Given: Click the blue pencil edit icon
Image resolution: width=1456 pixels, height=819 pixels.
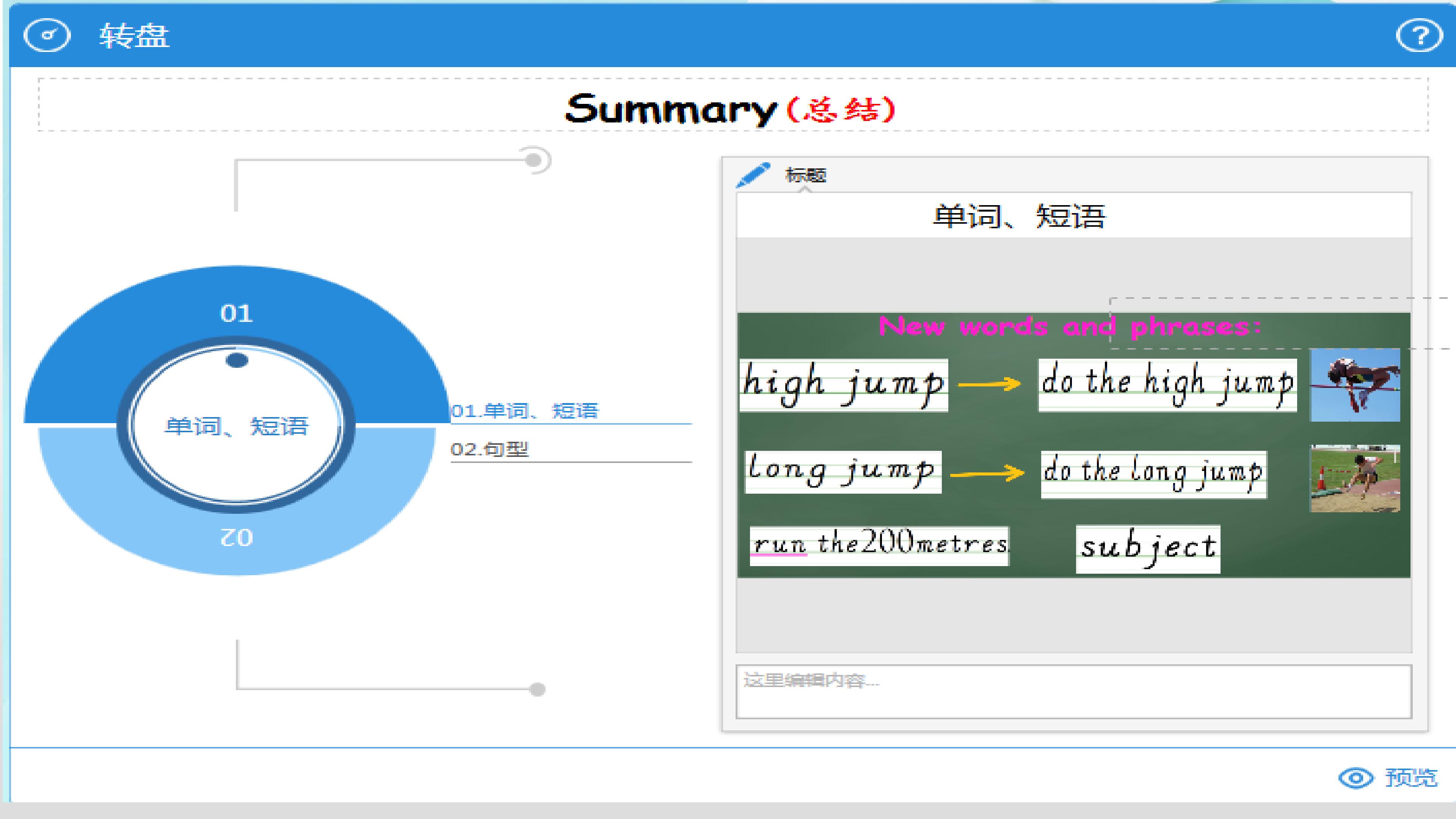Looking at the screenshot, I should pyautogui.click(x=752, y=175).
